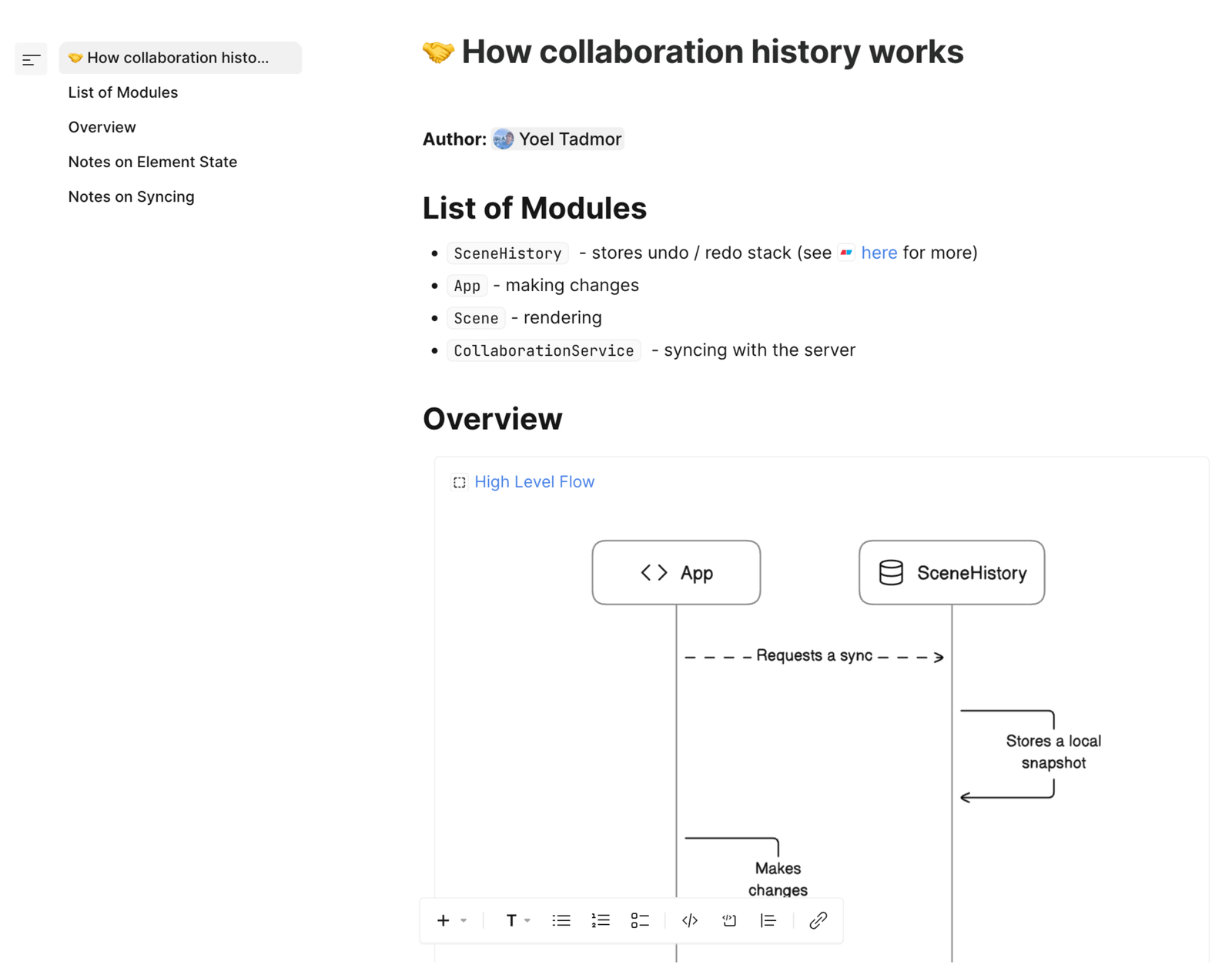This screenshot has height=968, width=1232.
Task: Select Notes on Syncing in the outline
Action: tap(131, 196)
